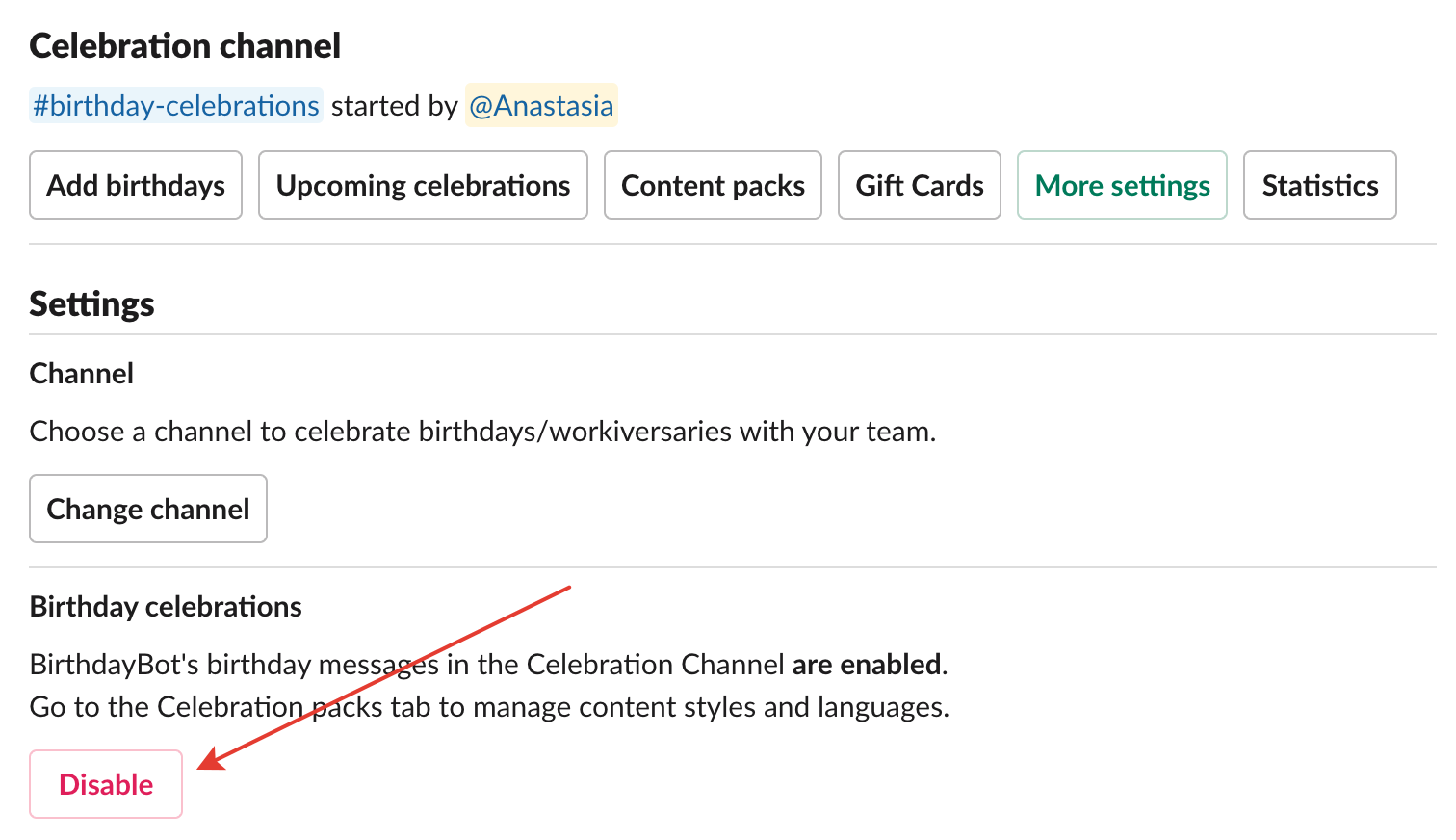Select the highlighted More settings button

[x=1122, y=185]
